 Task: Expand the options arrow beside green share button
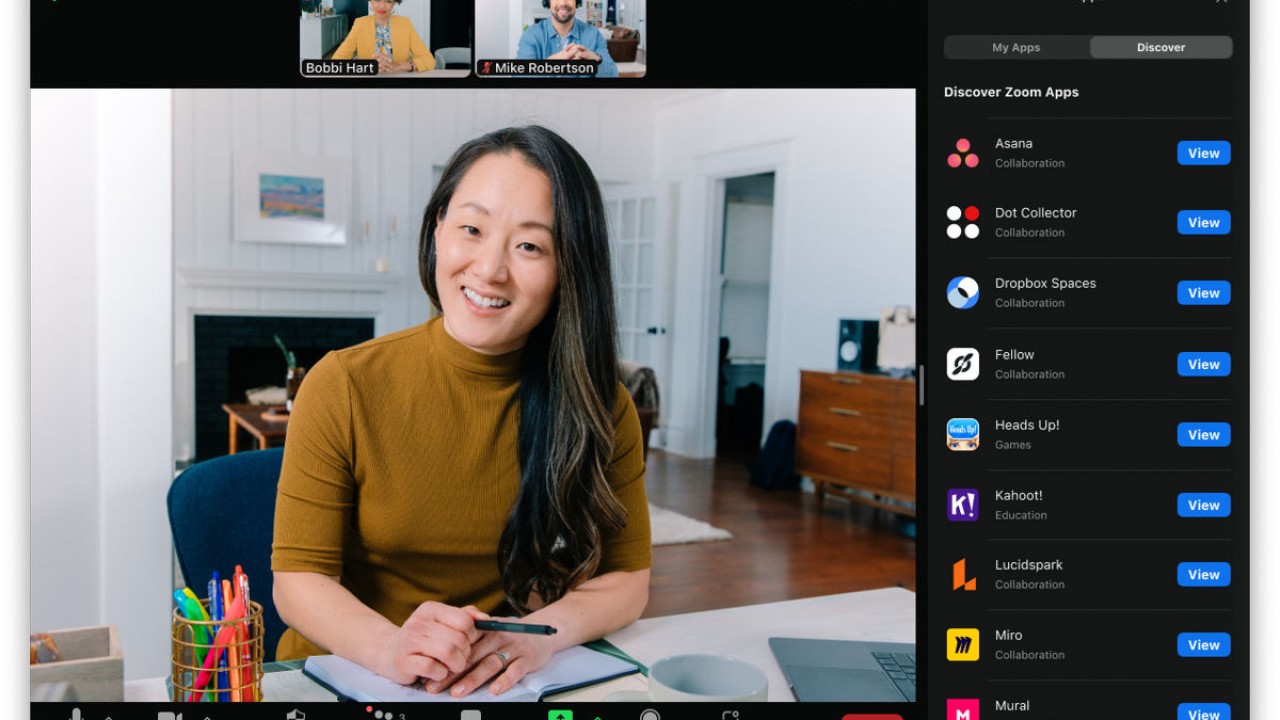point(598,716)
